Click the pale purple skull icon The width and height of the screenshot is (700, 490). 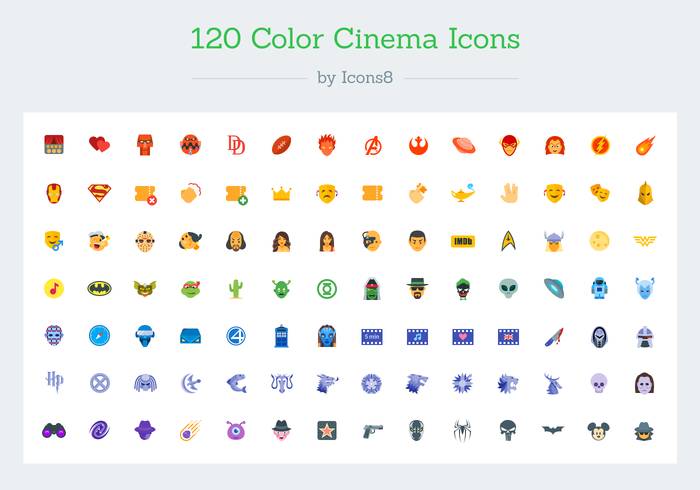point(598,383)
